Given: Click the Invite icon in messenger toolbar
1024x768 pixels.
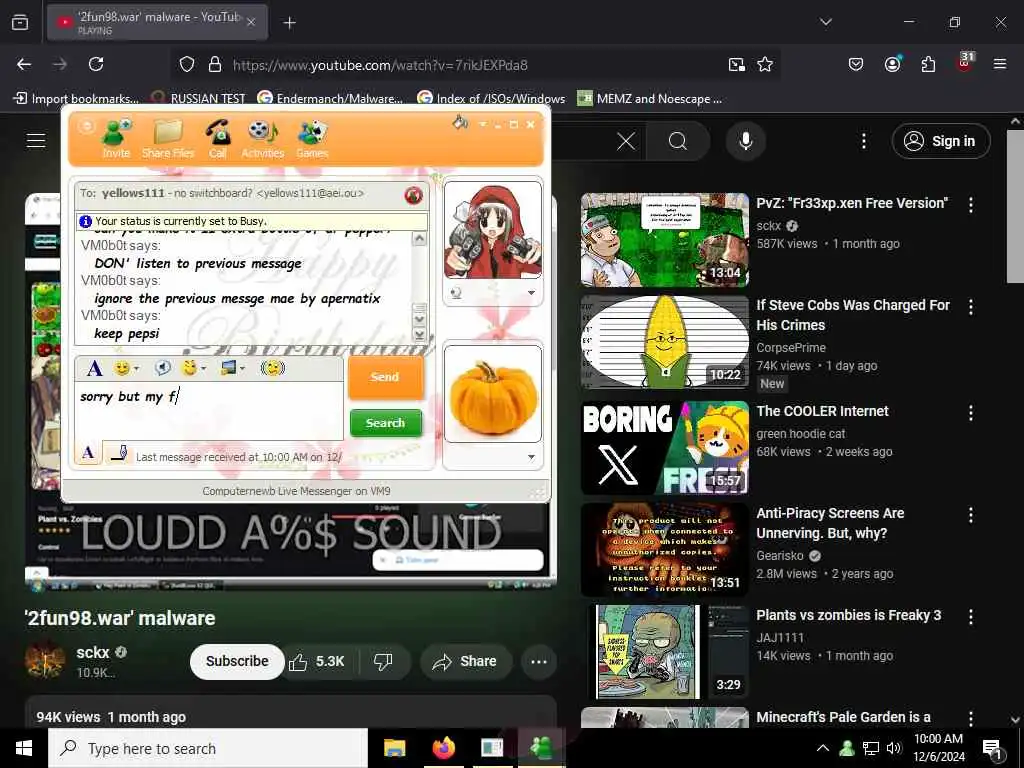Looking at the screenshot, I should [x=116, y=138].
